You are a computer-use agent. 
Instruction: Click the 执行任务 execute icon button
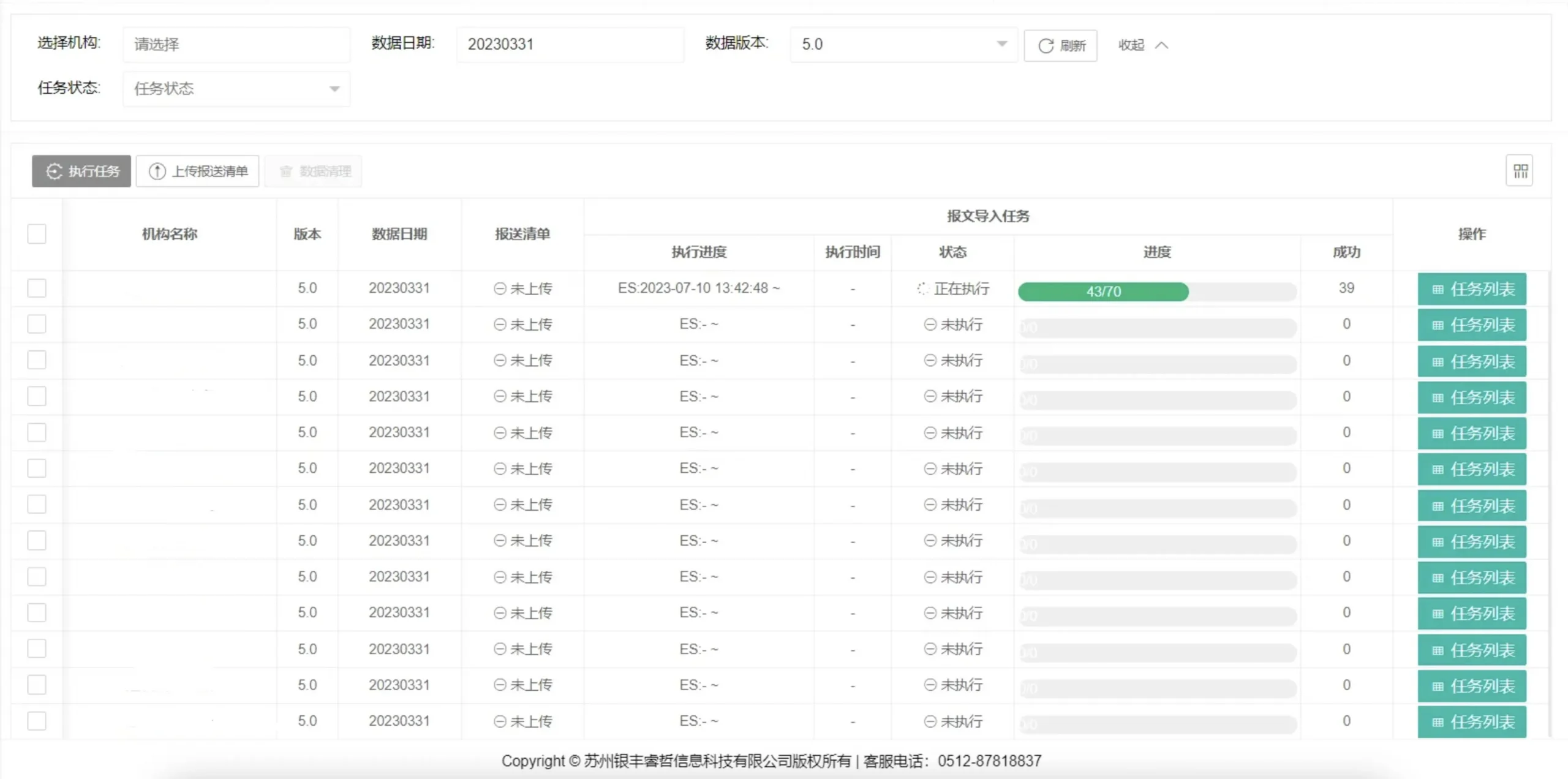click(x=55, y=171)
